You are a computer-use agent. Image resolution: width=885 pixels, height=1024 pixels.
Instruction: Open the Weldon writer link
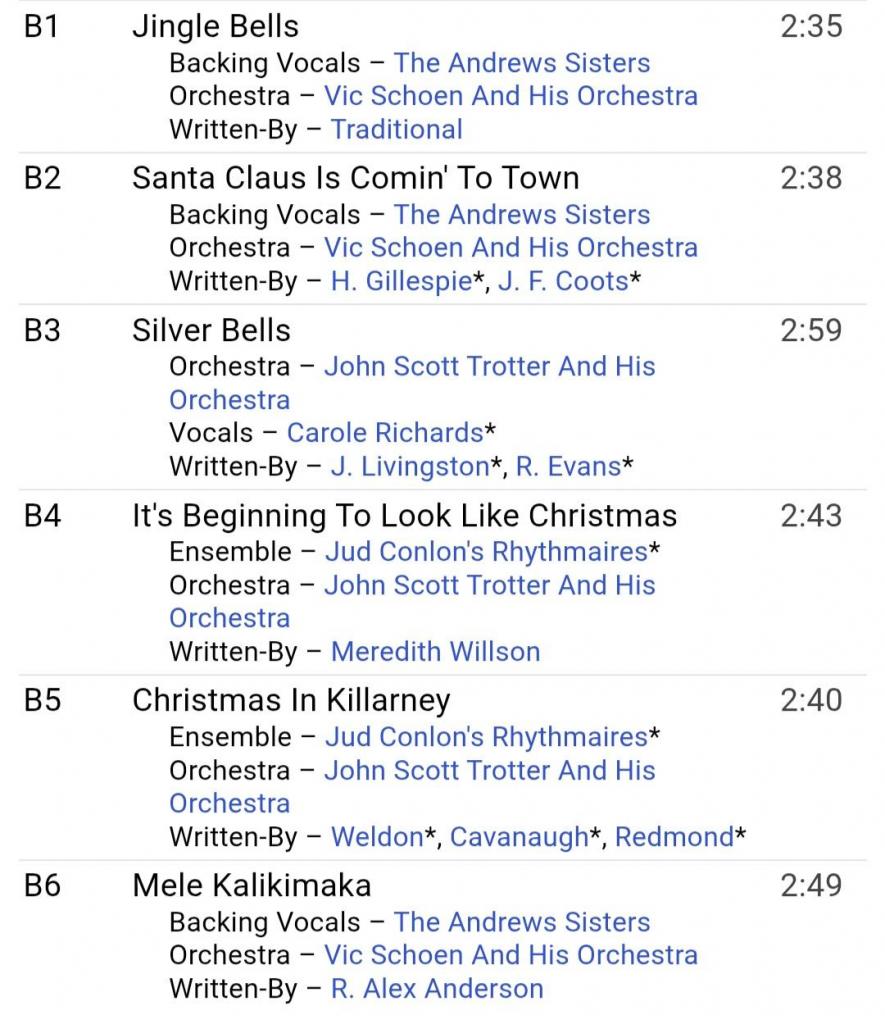click(377, 837)
